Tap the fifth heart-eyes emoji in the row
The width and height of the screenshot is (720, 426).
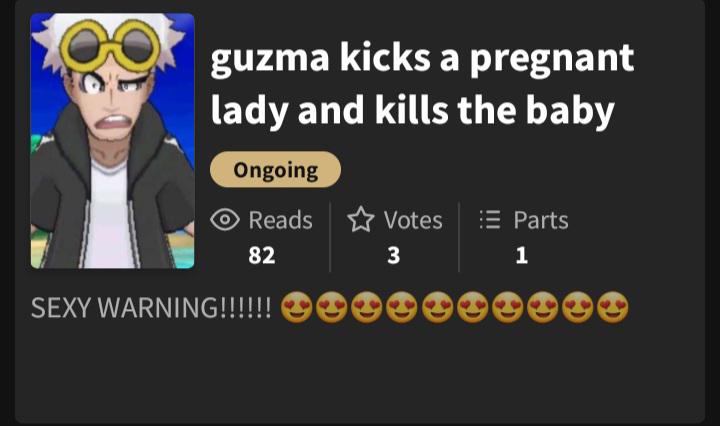[437, 307]
